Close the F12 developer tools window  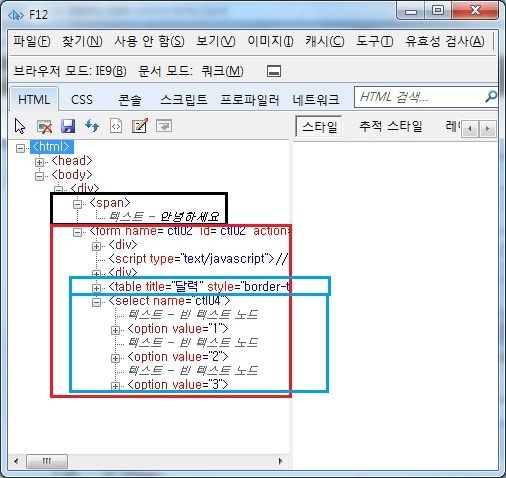[475, 10]
